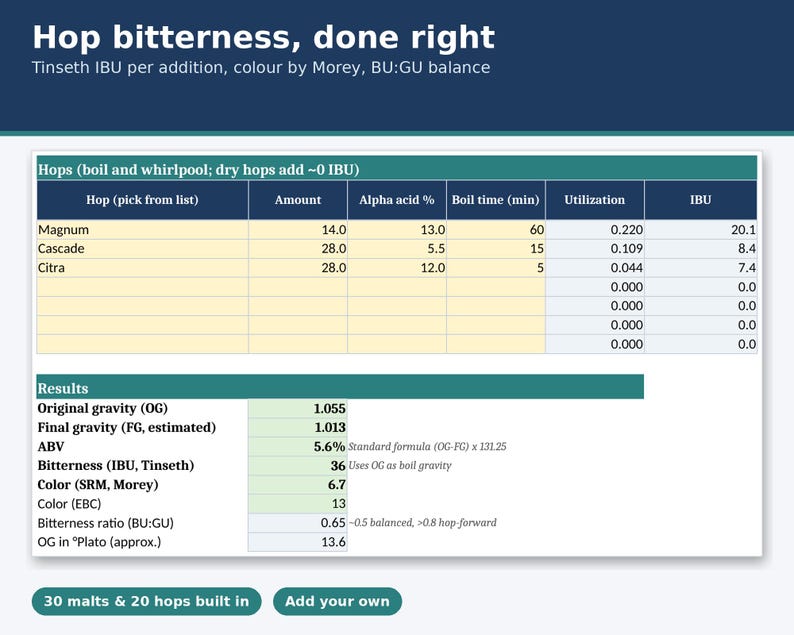The image size is (794, 635).
Task: Click Citra boil time value 5
Action: [x=496, y=268]
